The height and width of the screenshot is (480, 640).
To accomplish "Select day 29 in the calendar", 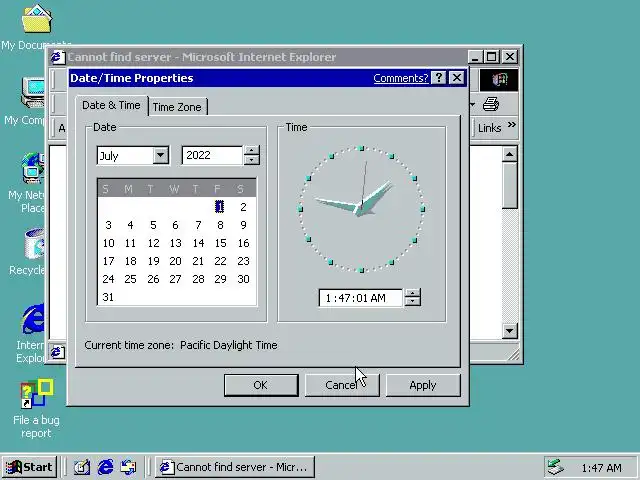I will click(x=220, y=279).
